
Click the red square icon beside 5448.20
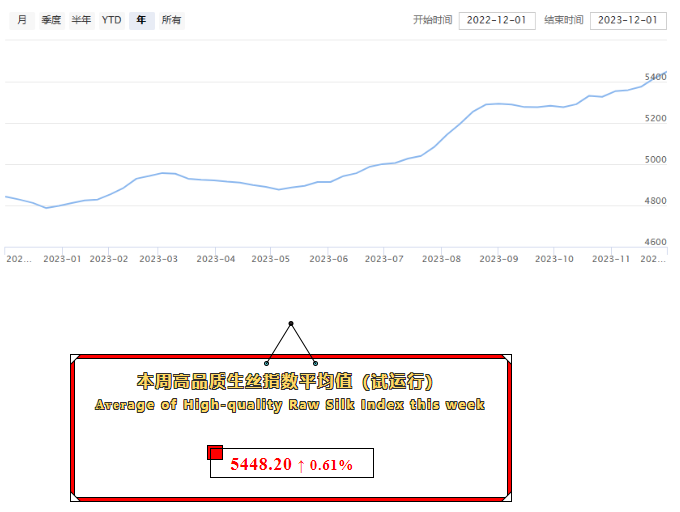tap(215, 453)
